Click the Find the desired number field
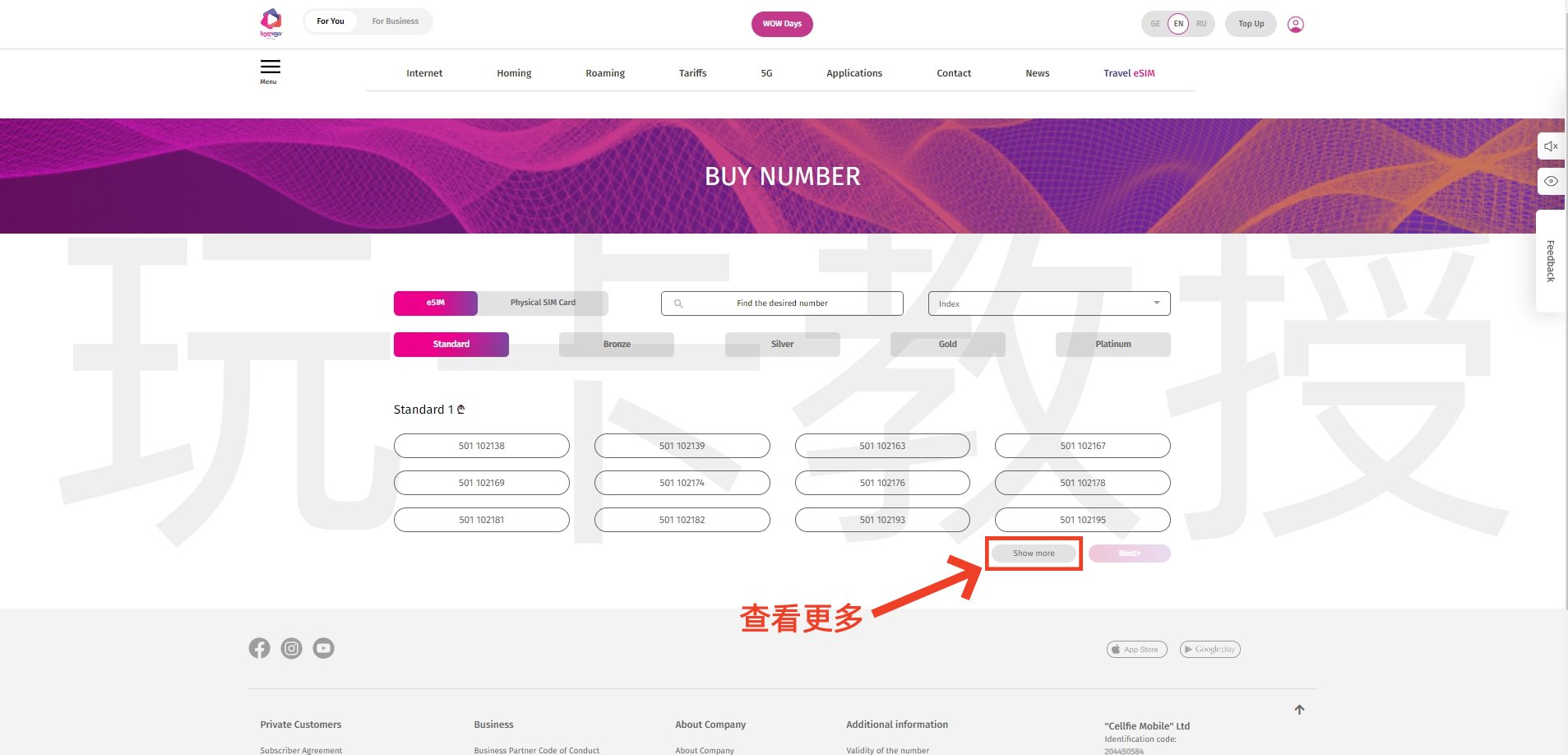The width and height of the screenshot is (1568, 755). pyautogui.click(x=782, y=303)
